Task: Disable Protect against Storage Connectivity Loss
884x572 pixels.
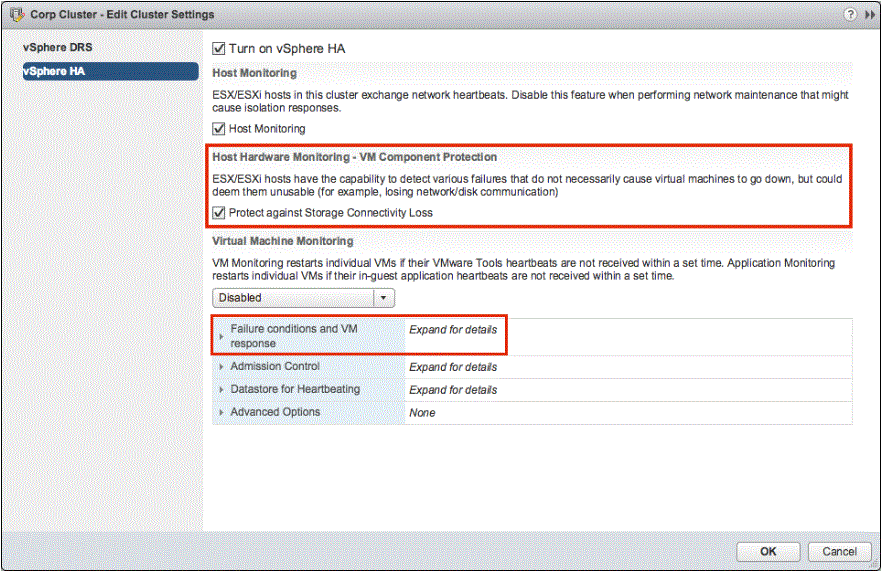Action: point(220,213)
